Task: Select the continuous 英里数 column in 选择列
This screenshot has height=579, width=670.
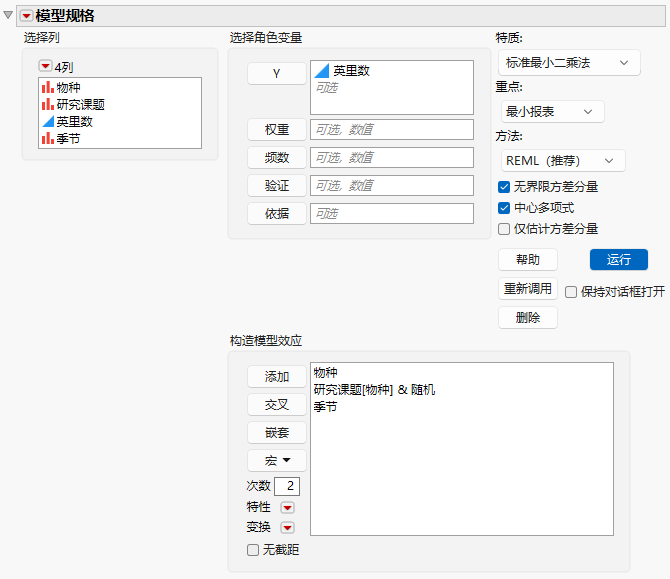Action: (67, 122)
